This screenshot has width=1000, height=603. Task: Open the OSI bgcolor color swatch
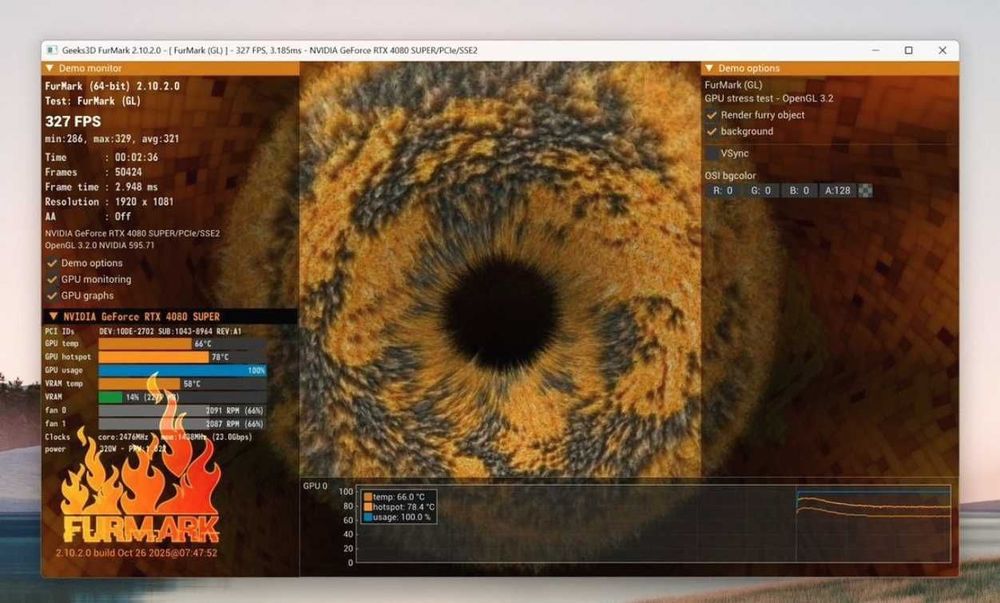point(865,191)
